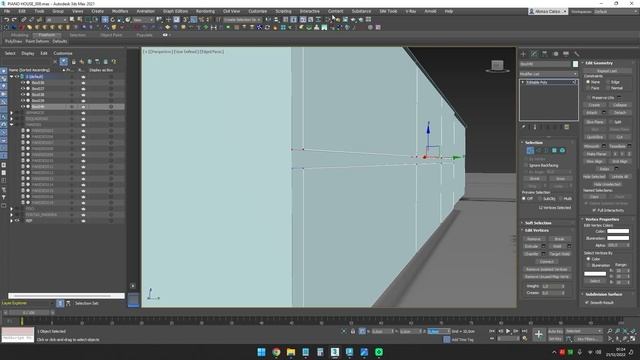Open the Windows Start menu

262,352
